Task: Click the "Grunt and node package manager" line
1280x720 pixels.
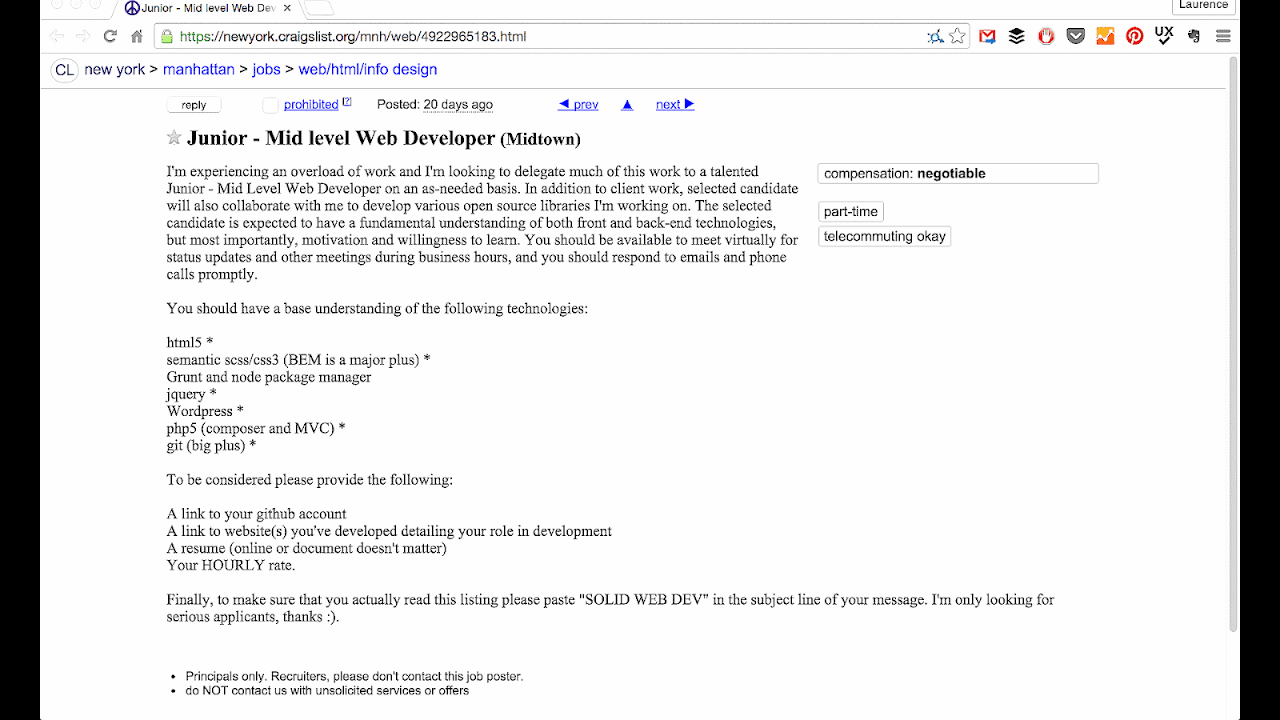Action: click(269, 377)
